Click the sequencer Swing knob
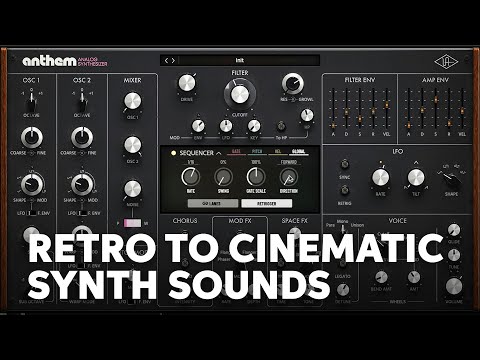This screenshot has height=360, width=480. pyautogui.click(x=223, y=177)
